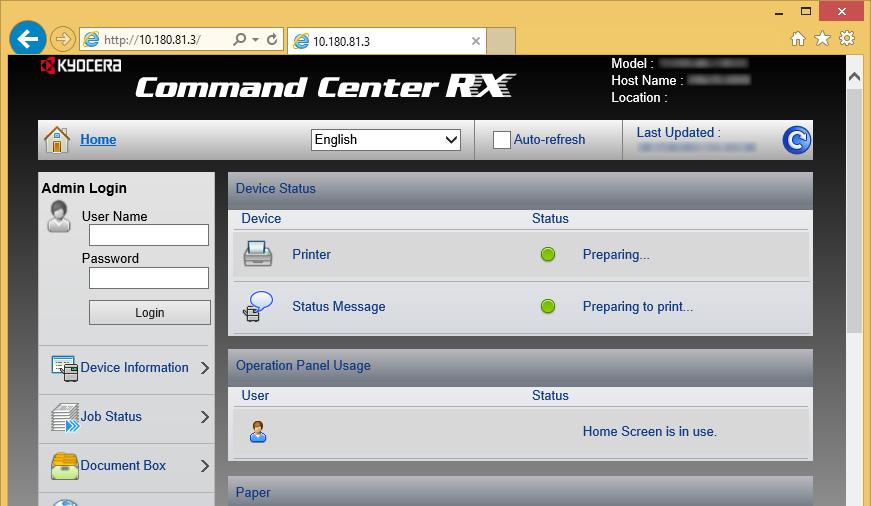Click the Kyocera logo
Viewport: 871px width, 506px height.
coord(81,66)
